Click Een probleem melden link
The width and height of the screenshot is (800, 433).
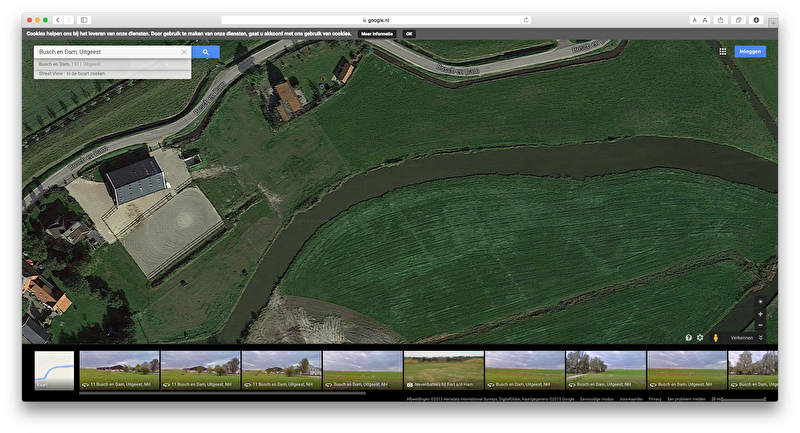click(686, 399)
